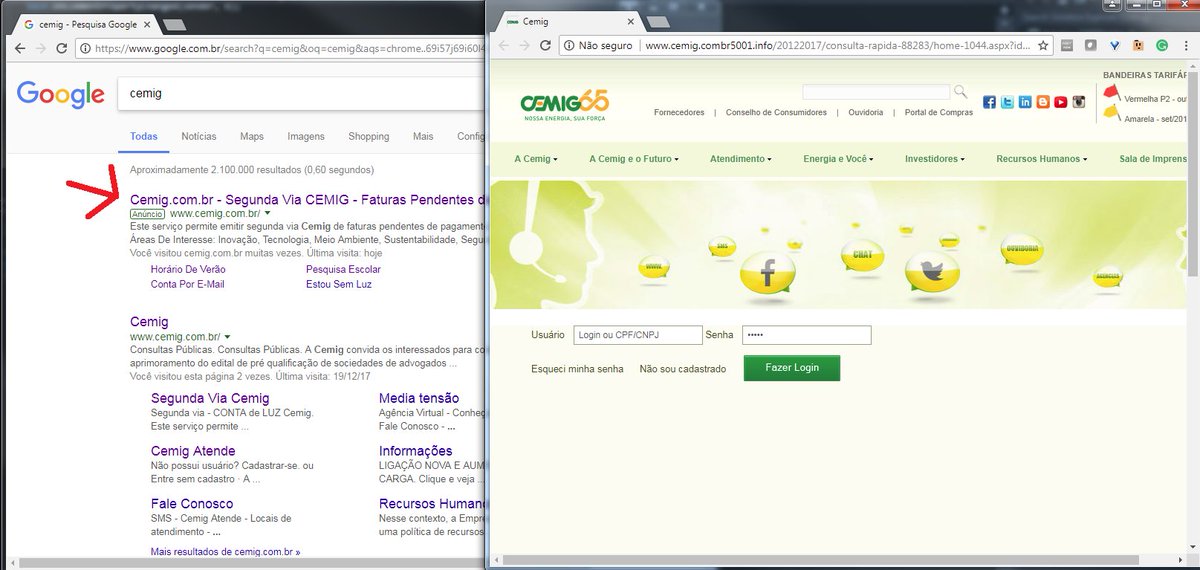Open Cemig's YouTube icon in header
This screenshot has width=1200, height=570.
pyautogui.click(x=1060, y=102)
